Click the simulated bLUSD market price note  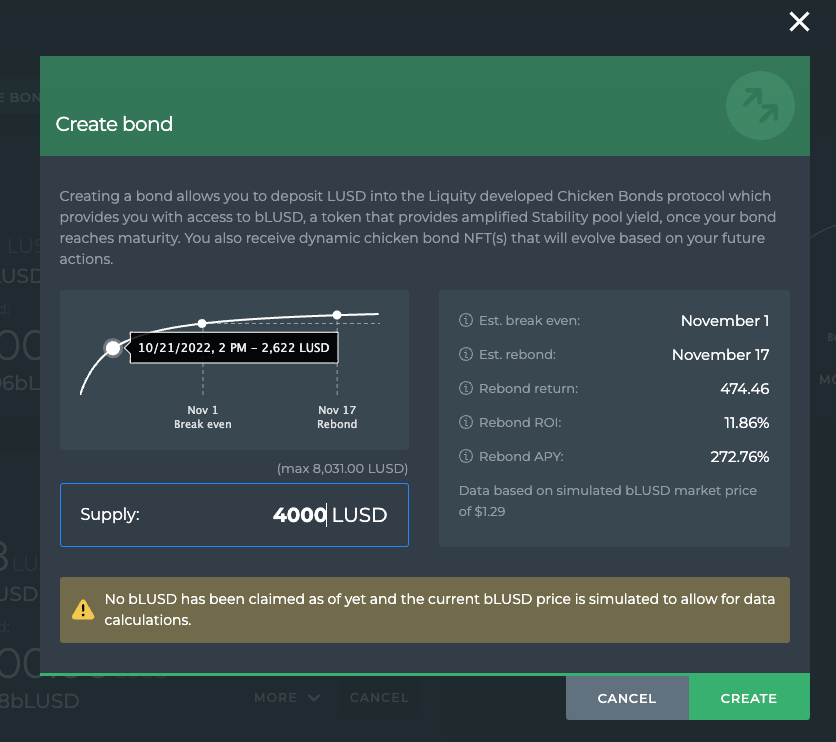(x=608, y=501)
